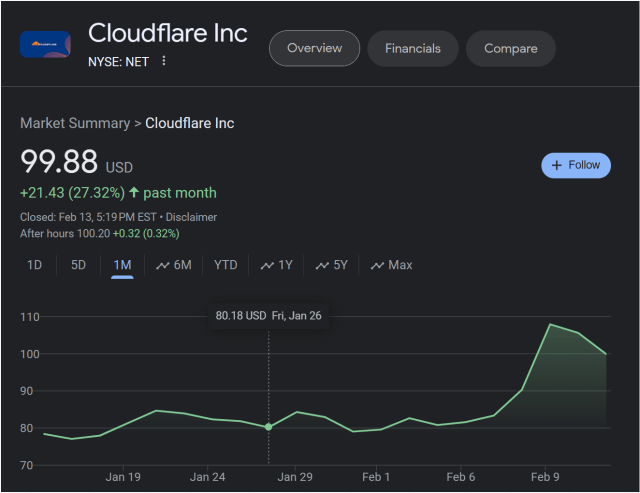Viewport: 640px width, 493px height.
Task: Click the Feb 6 x-axis label
Action: pyautogui.click(x=460, y=477)
